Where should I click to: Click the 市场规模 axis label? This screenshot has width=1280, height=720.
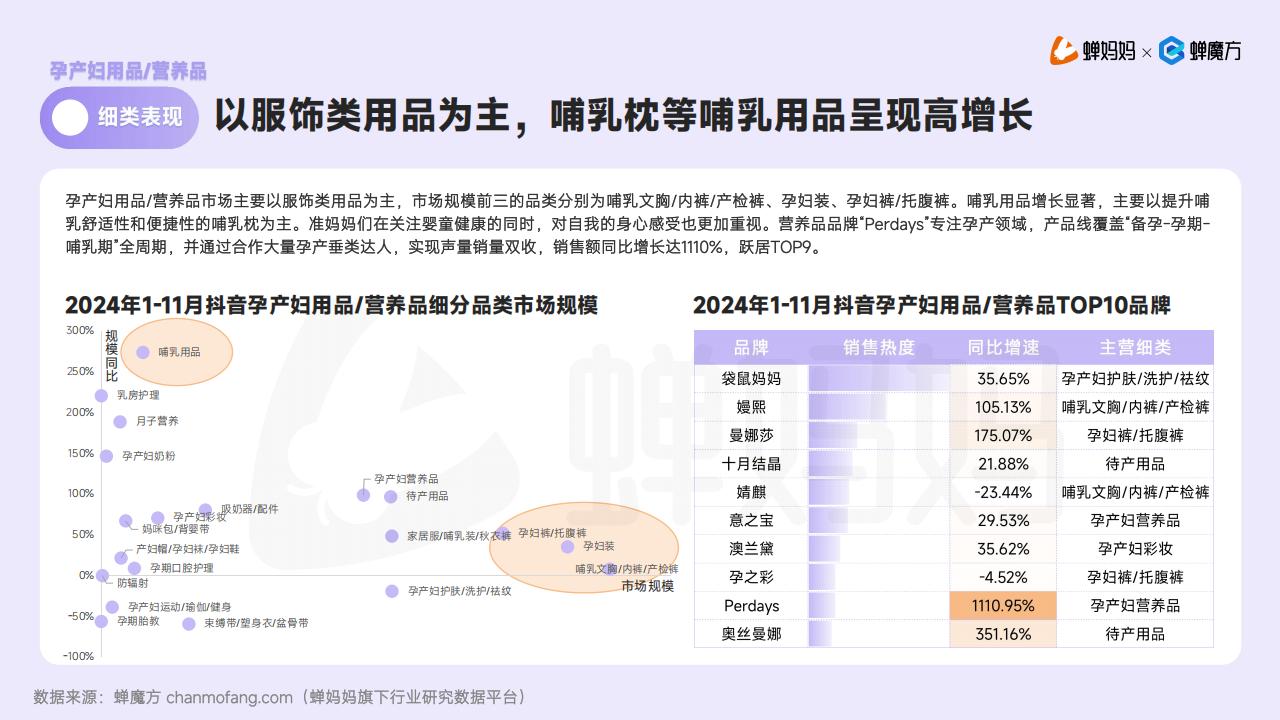pos(647,586)
